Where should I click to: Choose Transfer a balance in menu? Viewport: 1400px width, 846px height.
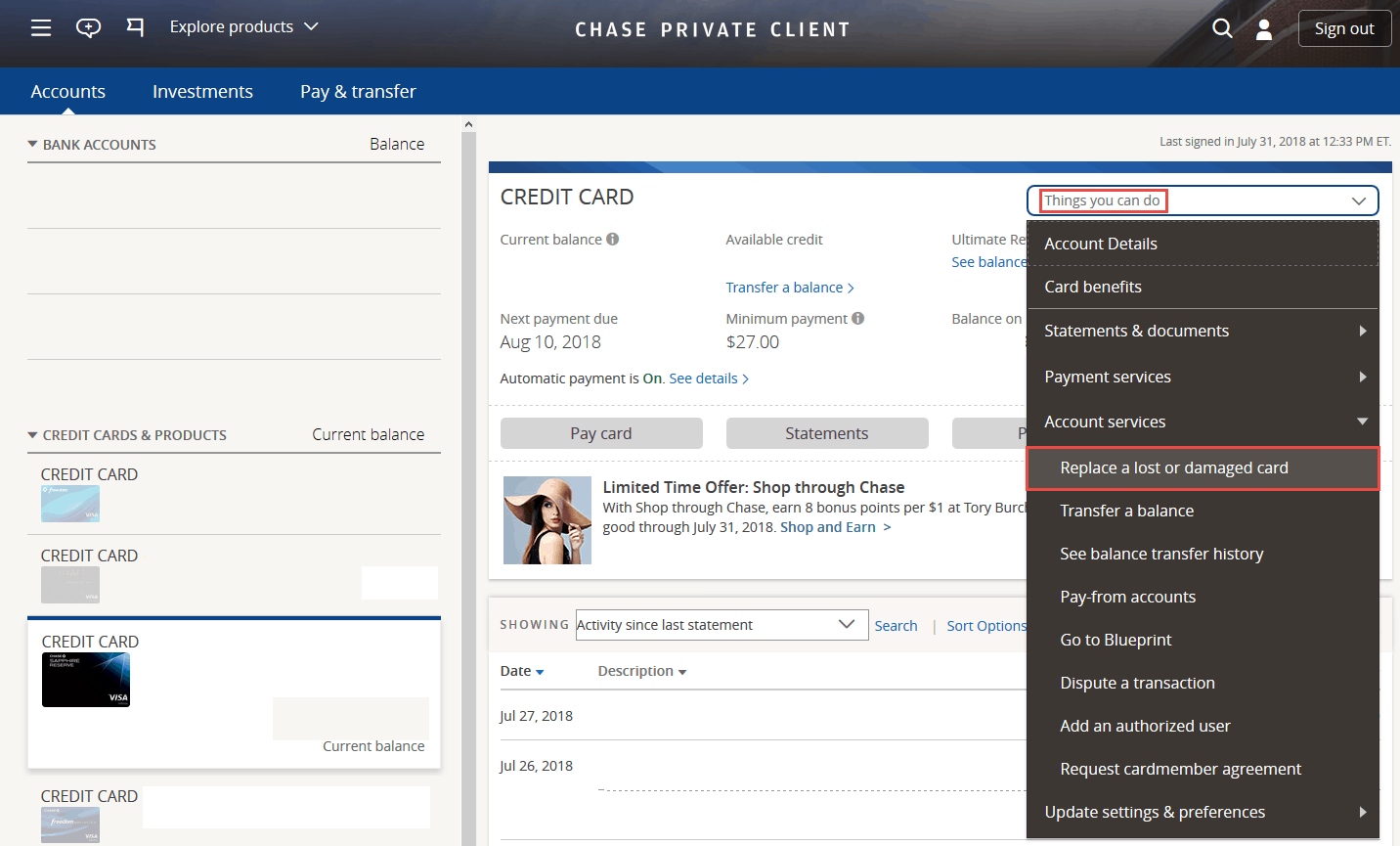click(x=1203, y=511)
